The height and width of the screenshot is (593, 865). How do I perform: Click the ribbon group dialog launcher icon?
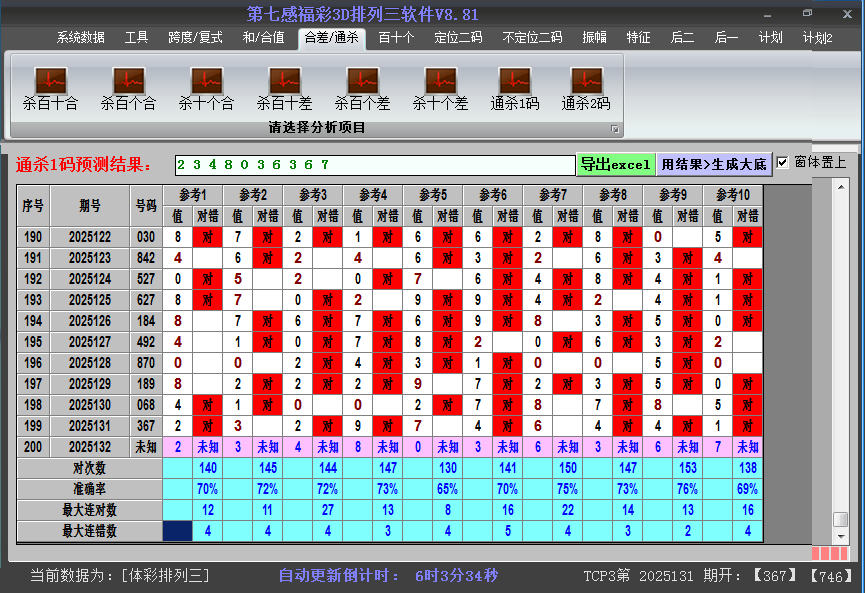(x=615, y=129)
